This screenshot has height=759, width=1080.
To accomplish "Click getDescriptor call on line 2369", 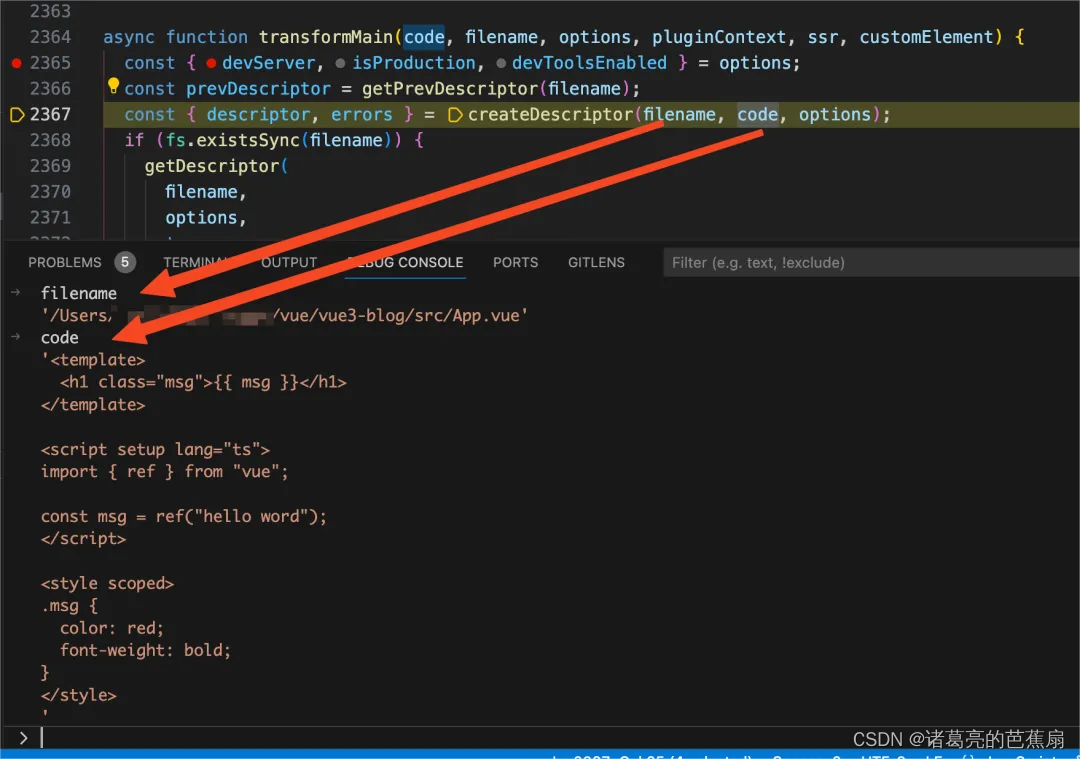I will point(211,166).
